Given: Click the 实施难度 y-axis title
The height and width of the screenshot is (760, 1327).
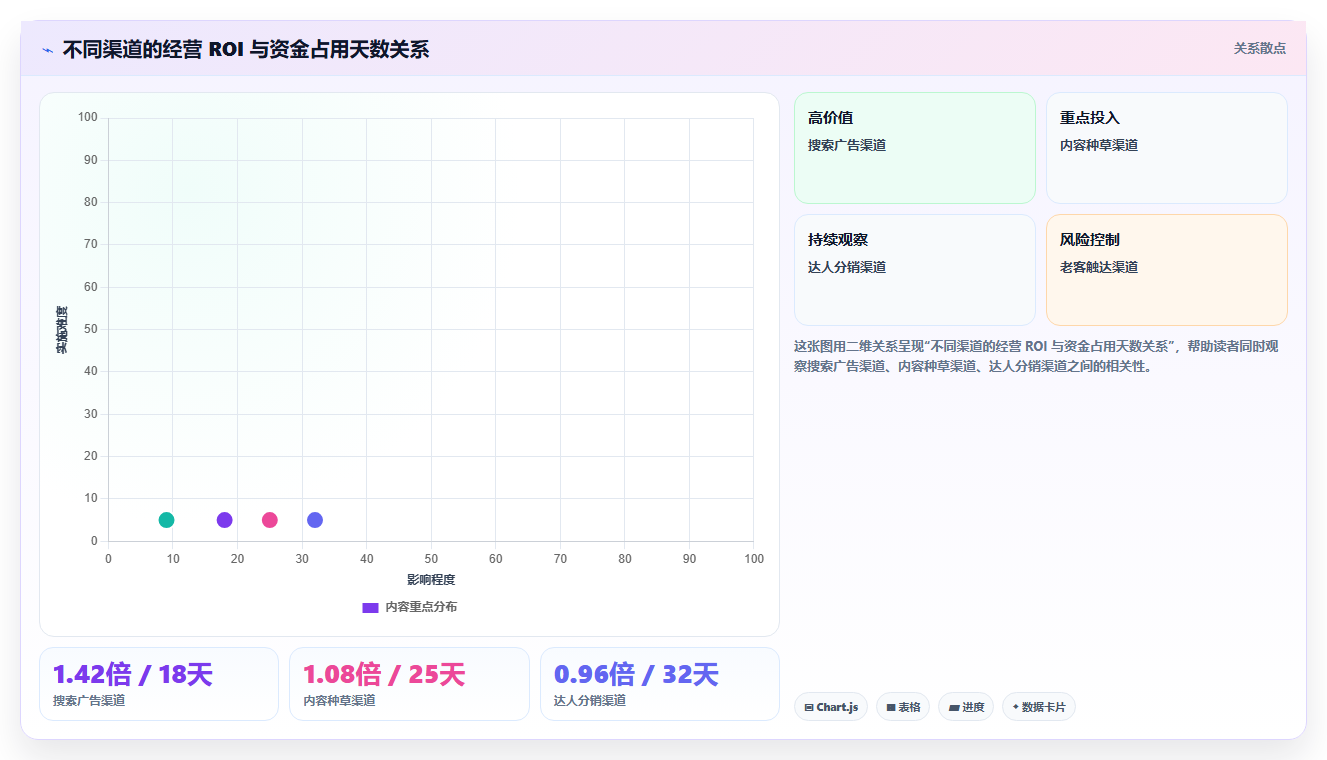Looking at the screenshot, I should (62, 330).
